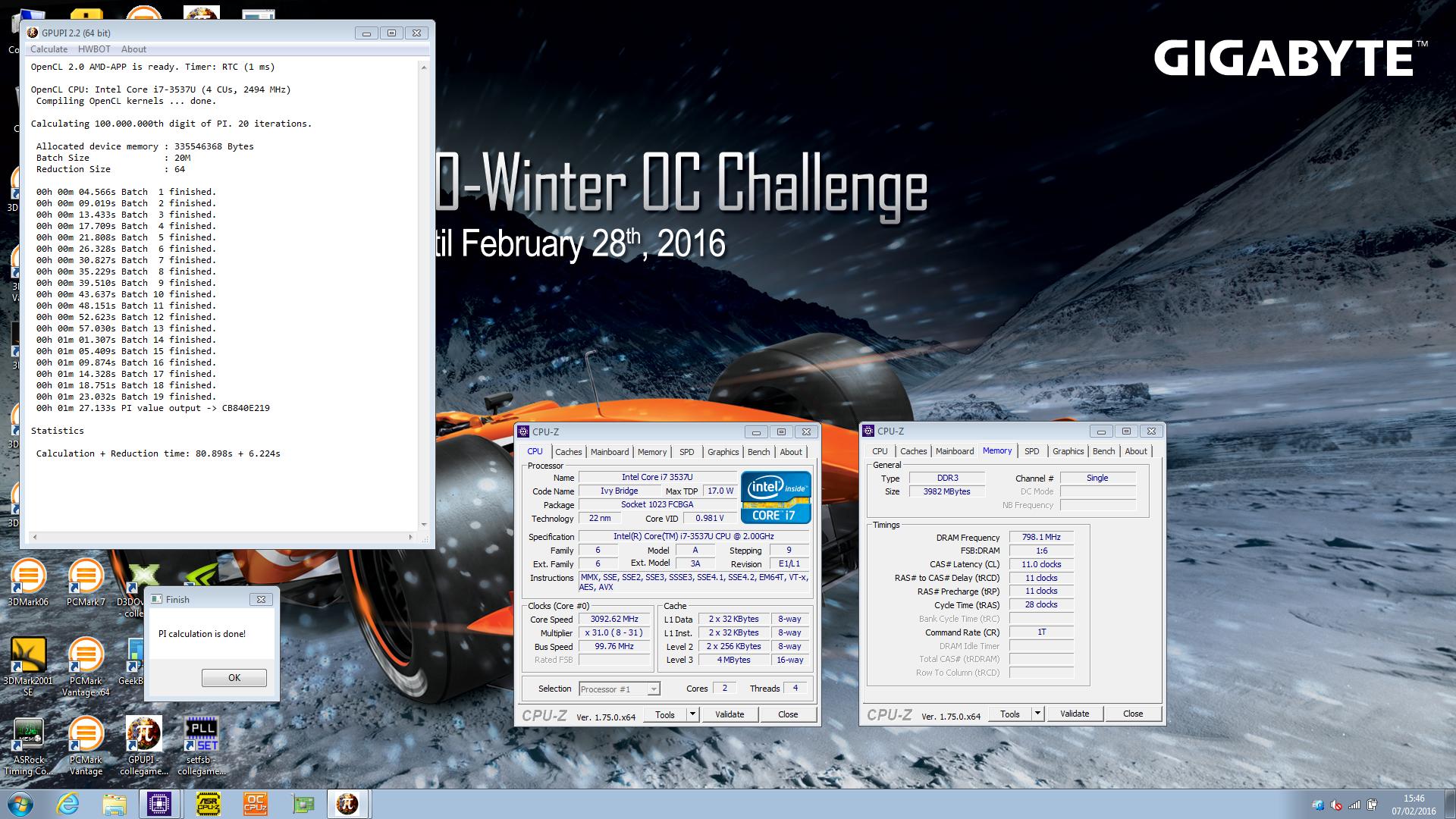
Task: Switch to Mainboard tab in left CPU-Z
Action: [x=610, y=451]
